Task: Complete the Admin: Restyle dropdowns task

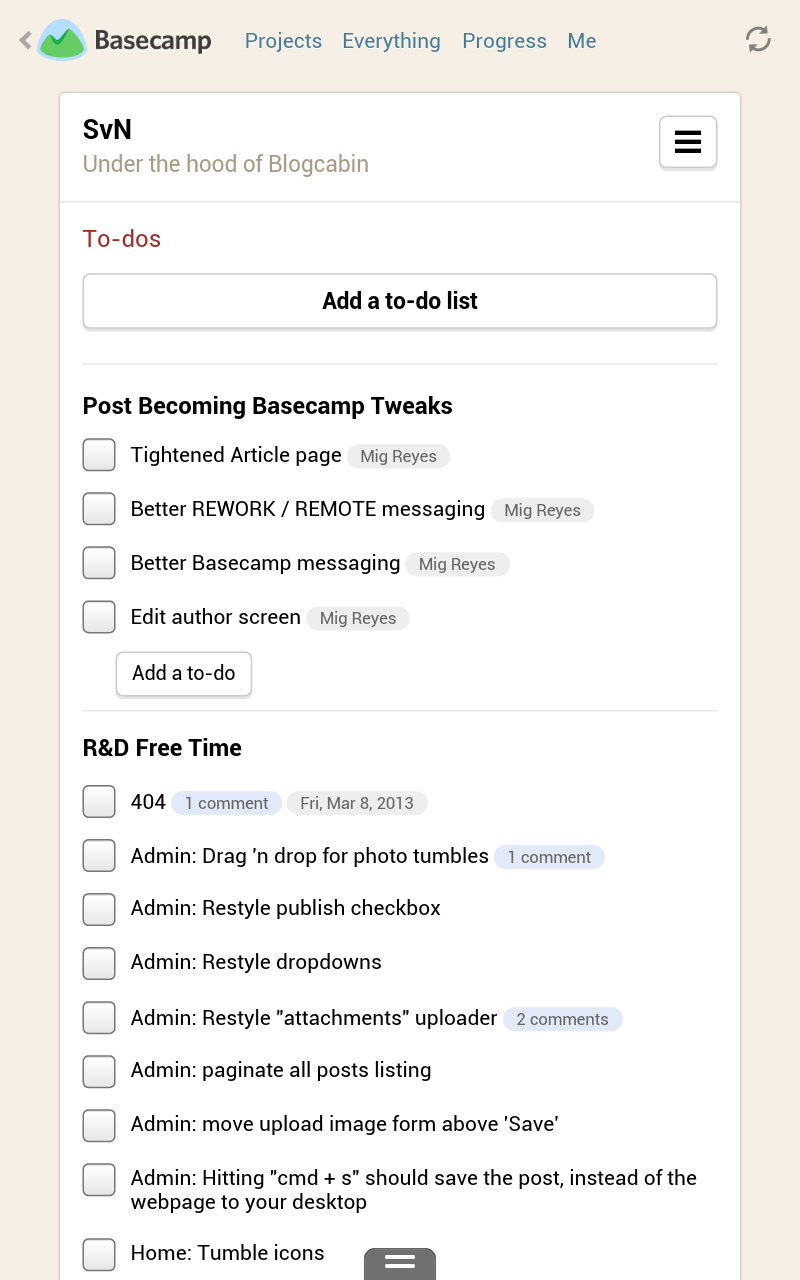Action: click(x=98, y=963)
